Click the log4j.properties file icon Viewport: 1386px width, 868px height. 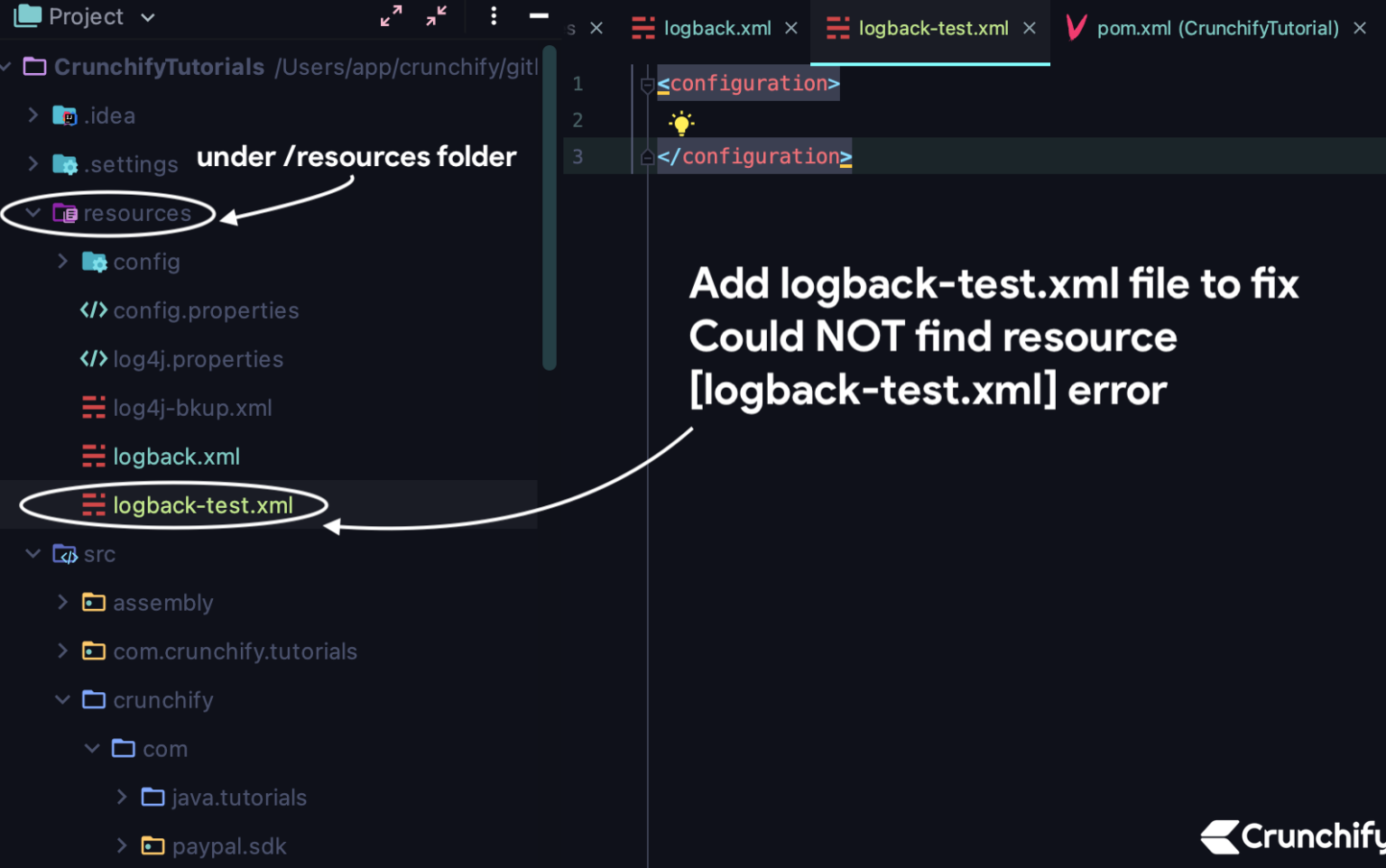click(x=93, y=359)
